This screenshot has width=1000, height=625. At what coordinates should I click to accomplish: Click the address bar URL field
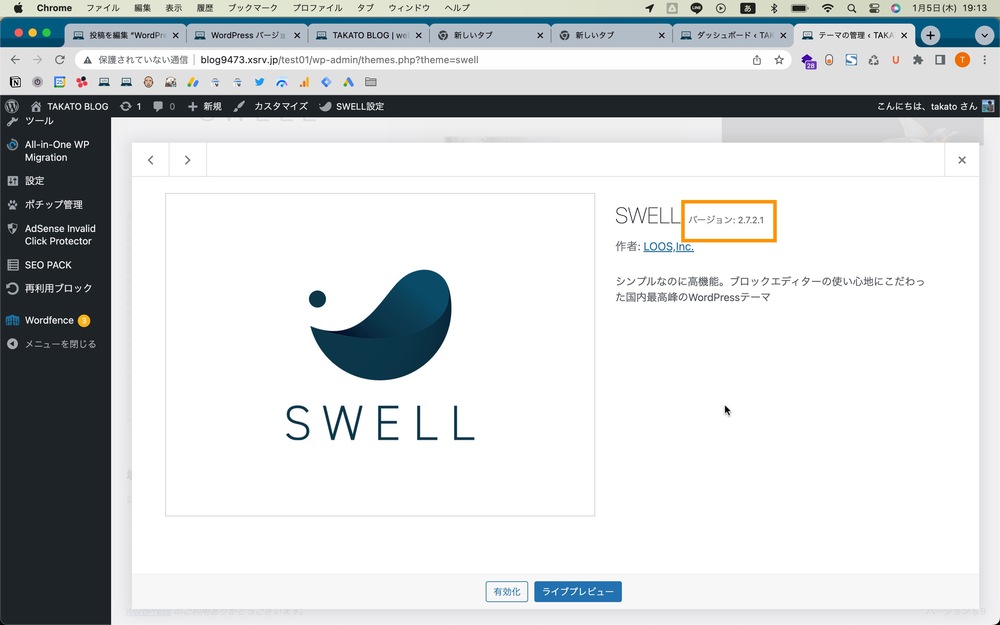pos(434,60)
